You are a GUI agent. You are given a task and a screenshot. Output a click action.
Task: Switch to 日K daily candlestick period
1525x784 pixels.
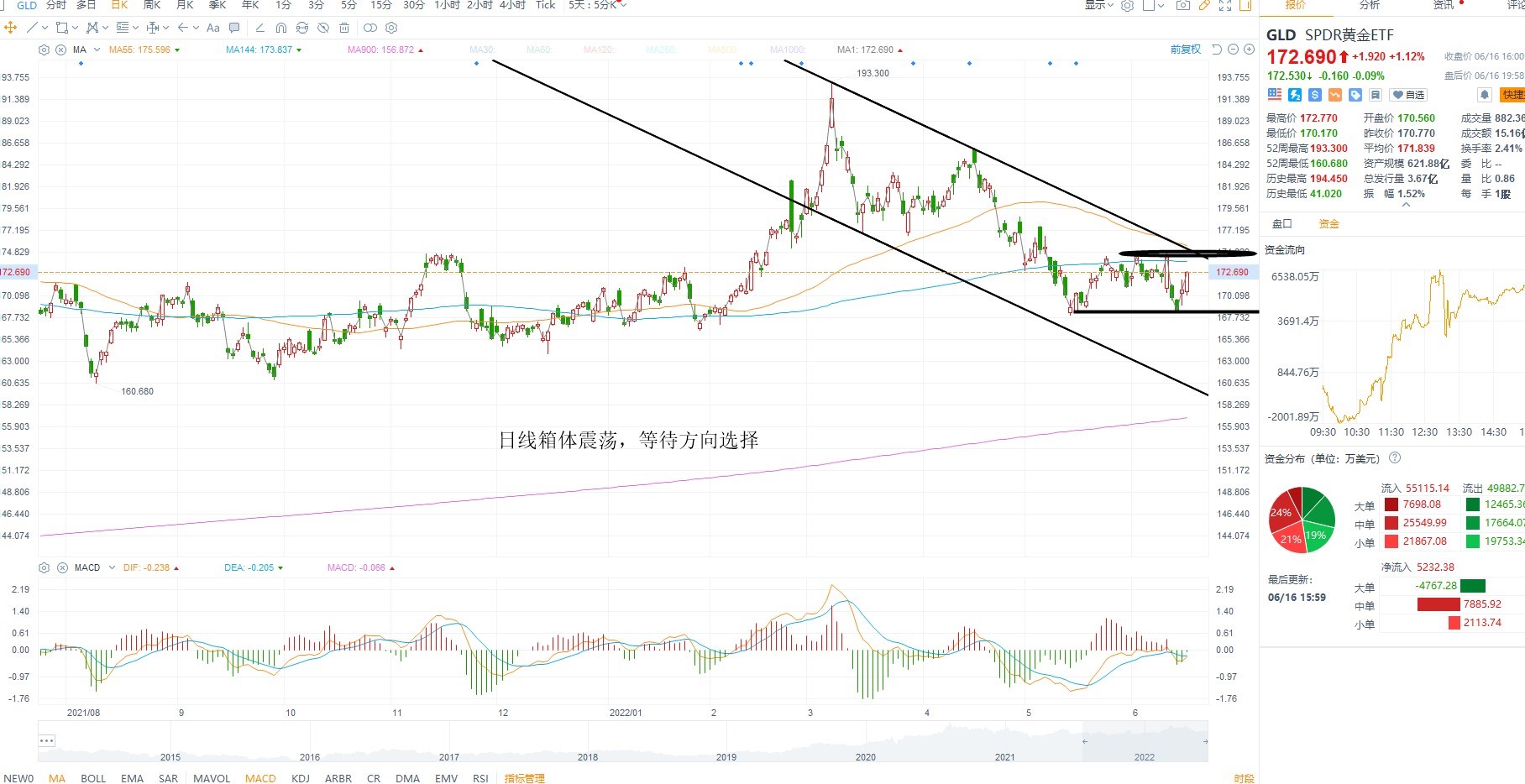pyautogui.click(x=119, y=5)
